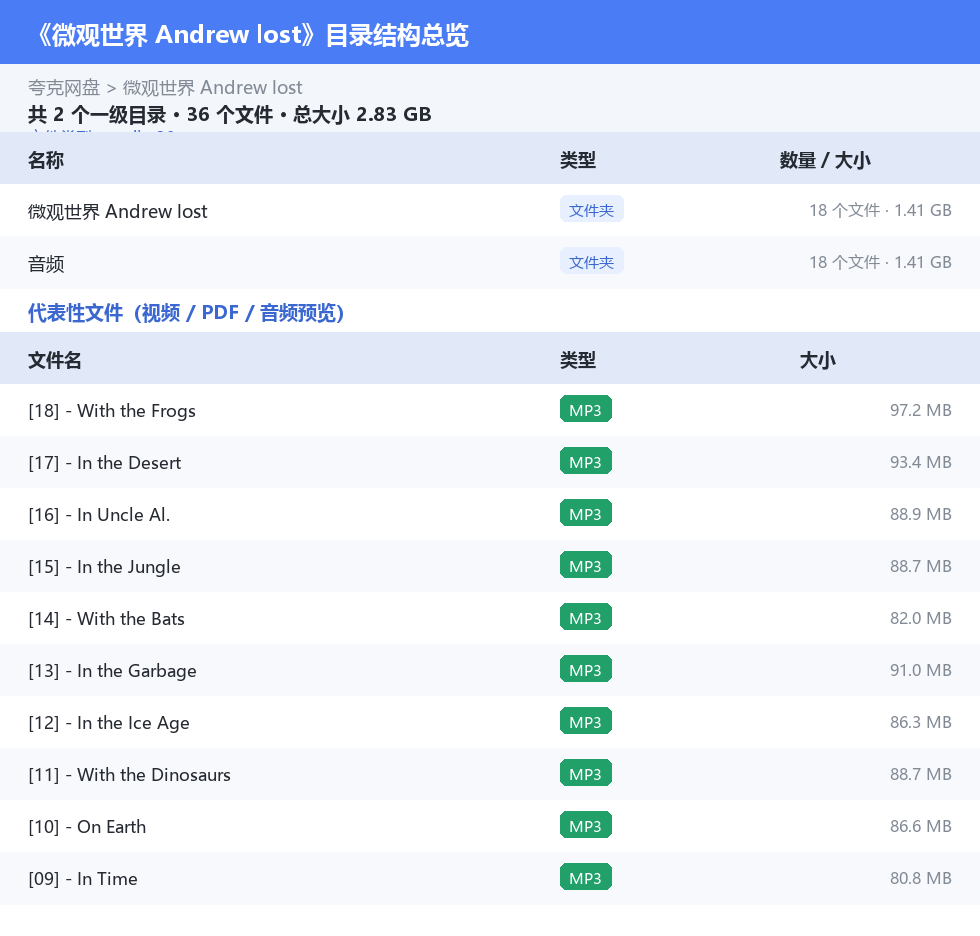Click MP3 badge for On Earth
Image resolution: width=980 pixels, height=936 pixels.
pos(586,825)
